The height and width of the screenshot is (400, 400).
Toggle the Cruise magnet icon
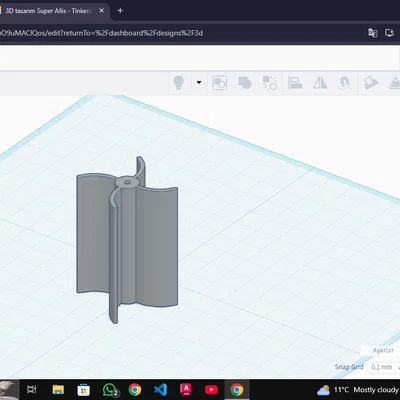[345, 83]
